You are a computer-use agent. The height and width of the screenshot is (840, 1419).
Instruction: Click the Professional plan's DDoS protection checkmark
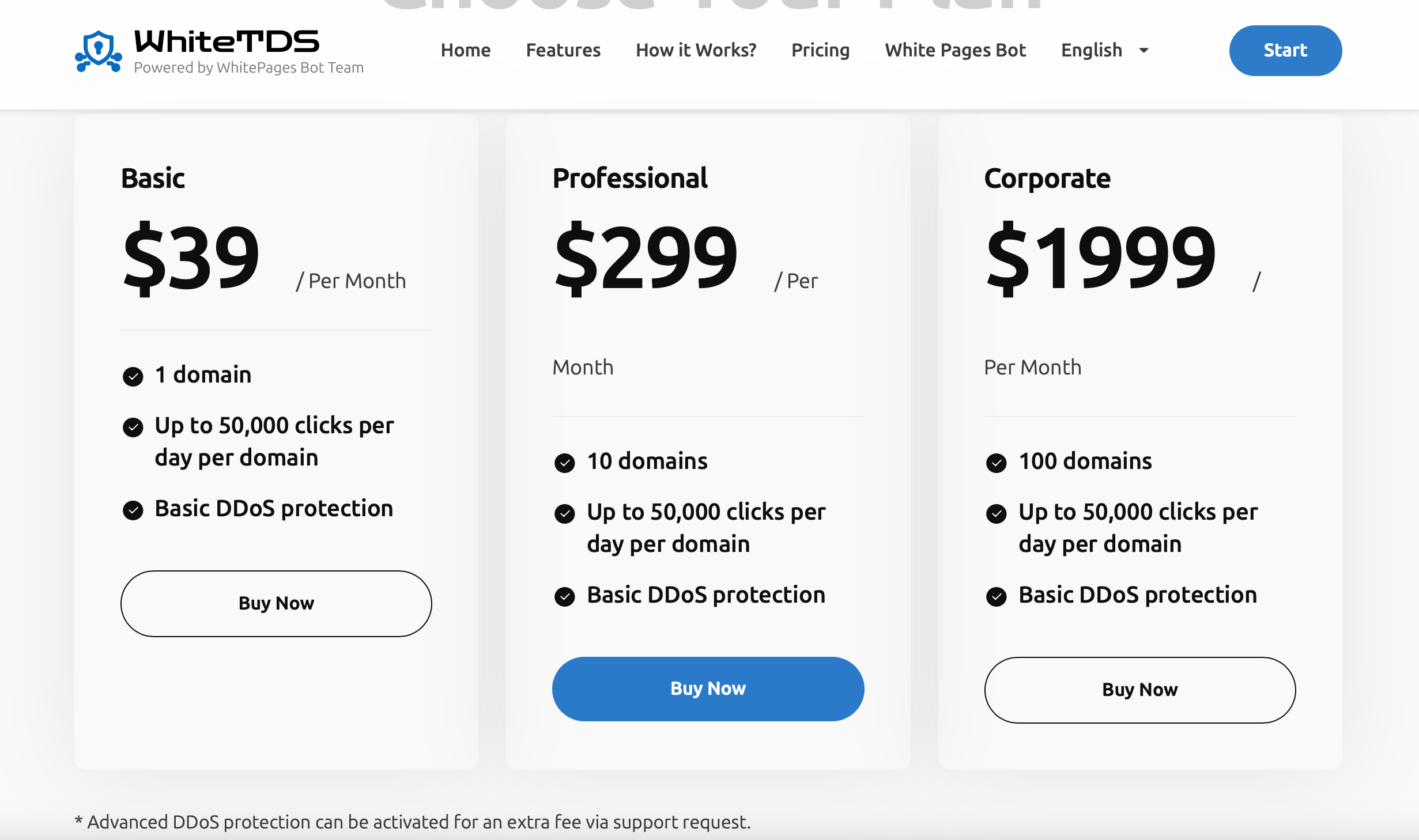point(565,596)
